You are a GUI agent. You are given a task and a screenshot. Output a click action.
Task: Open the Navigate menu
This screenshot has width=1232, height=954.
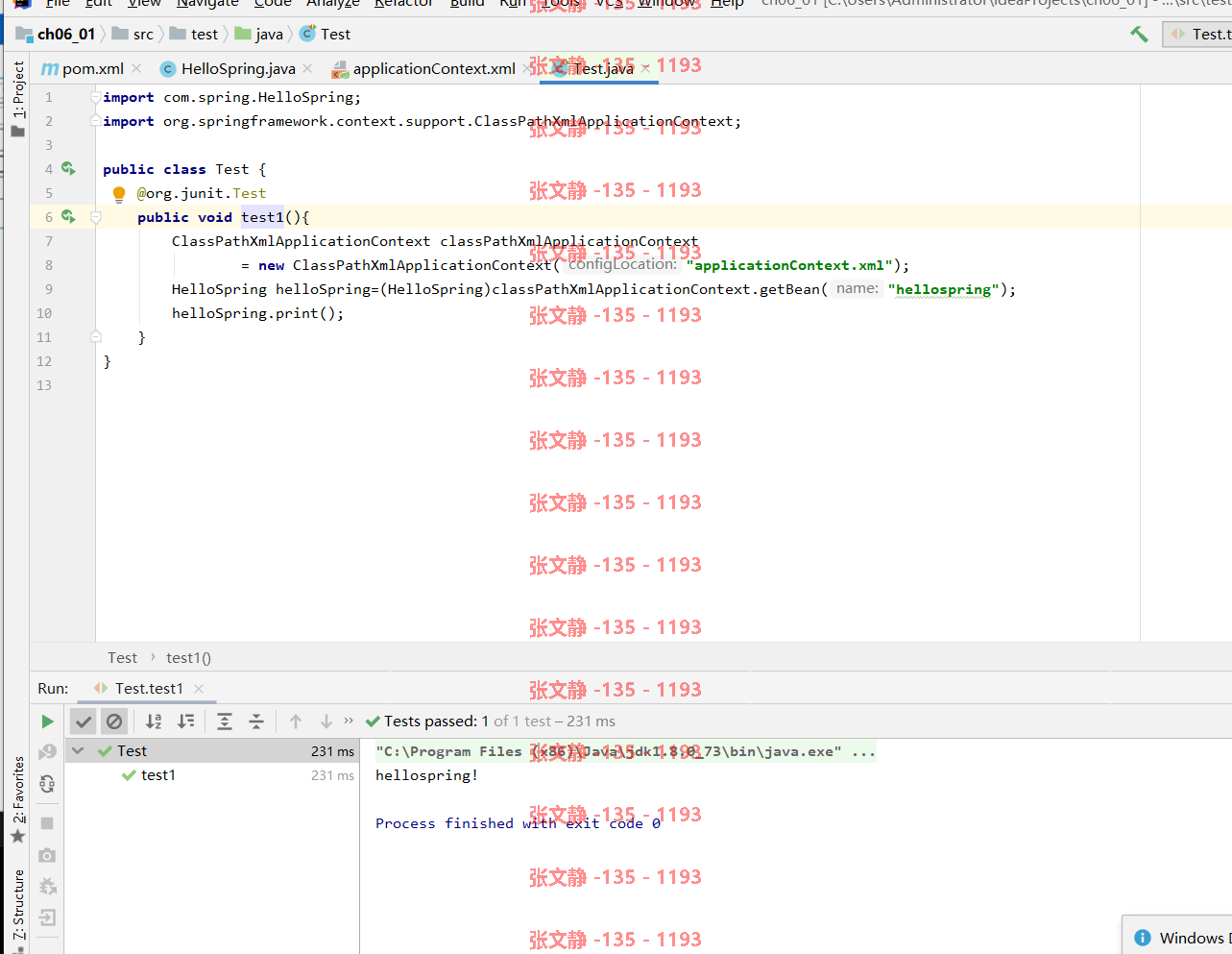tap(207, 4)
